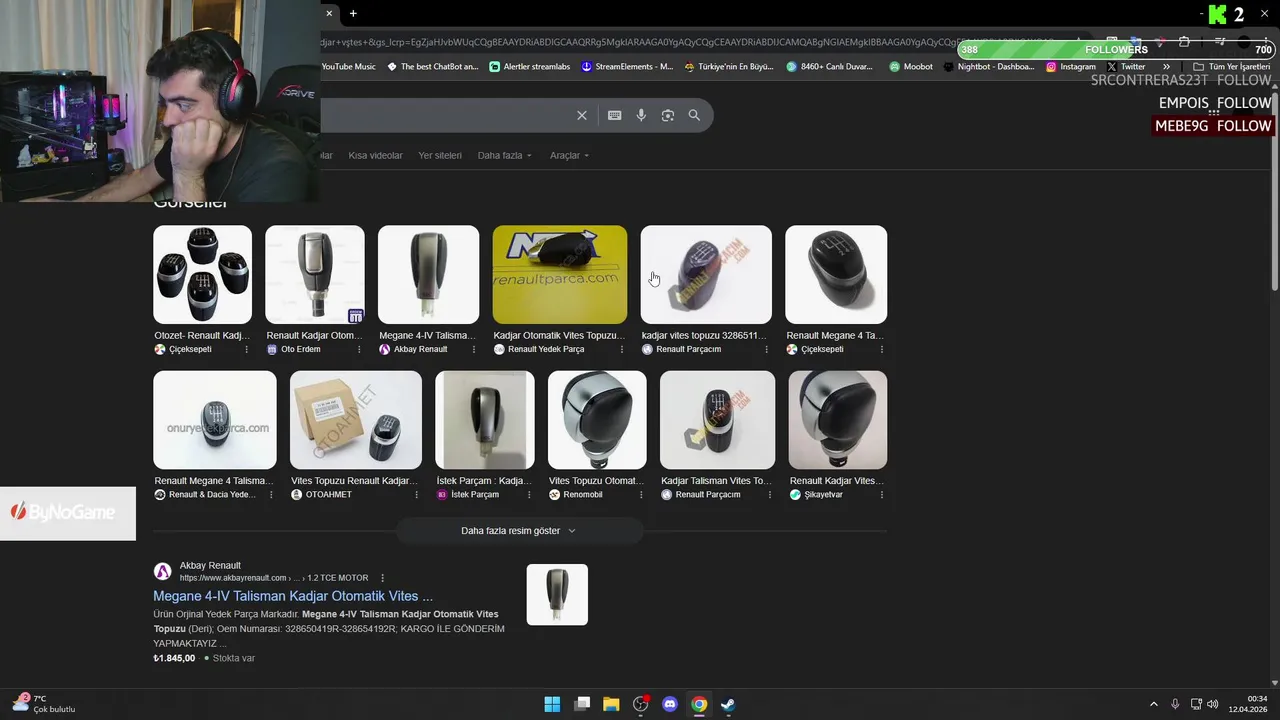Search by image with Google Lens
Image resolution: width=1280 pixels, height=720 pixels.
668,115
